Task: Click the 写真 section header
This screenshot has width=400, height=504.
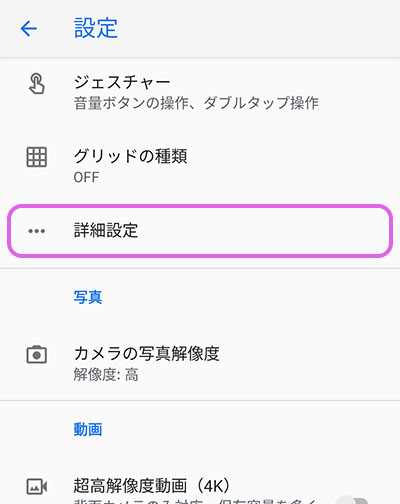Action: click(x=88, y=297)
